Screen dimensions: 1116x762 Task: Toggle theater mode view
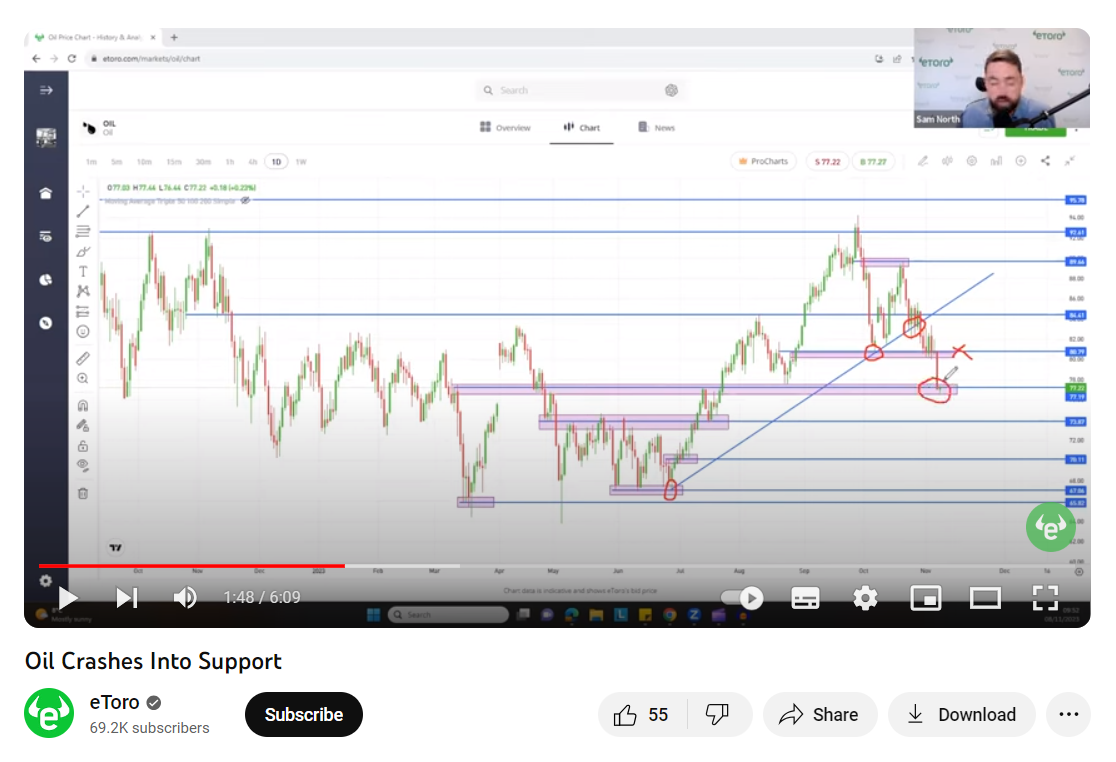985,598
